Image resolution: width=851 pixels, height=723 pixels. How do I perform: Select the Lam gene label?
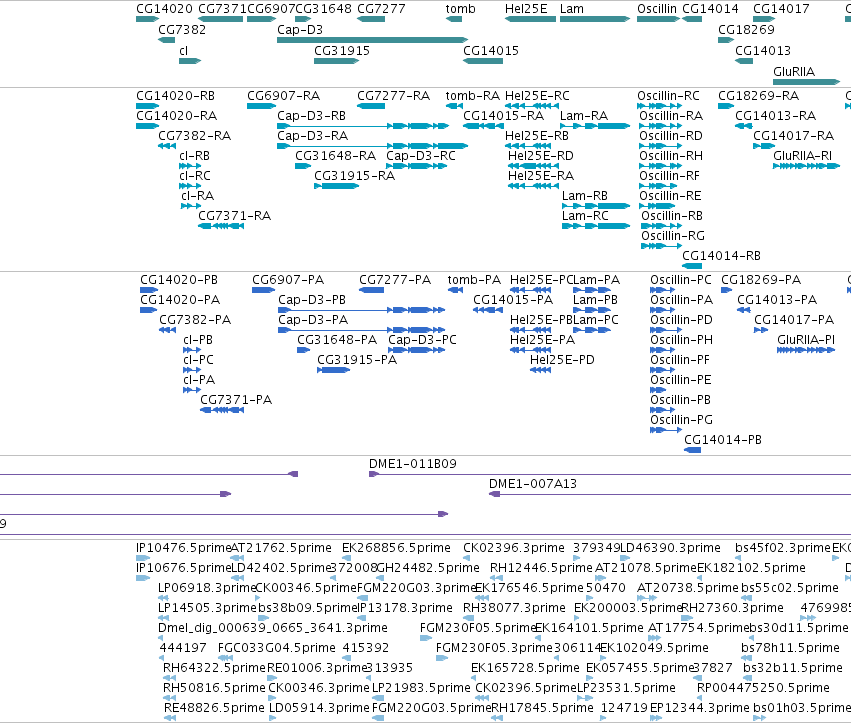pos(572,9)
